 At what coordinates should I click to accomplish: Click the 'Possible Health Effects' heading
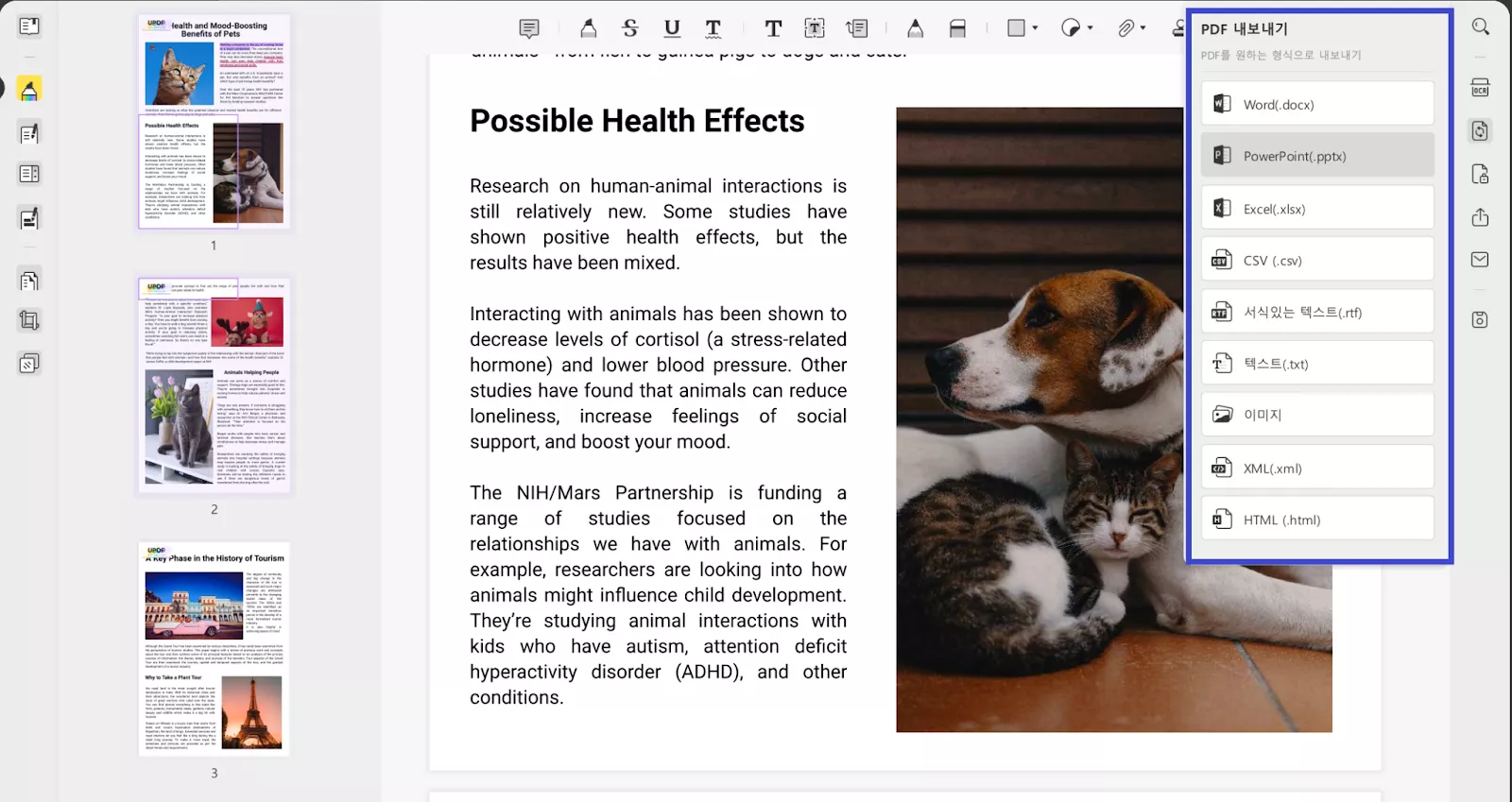click(637, 121)
